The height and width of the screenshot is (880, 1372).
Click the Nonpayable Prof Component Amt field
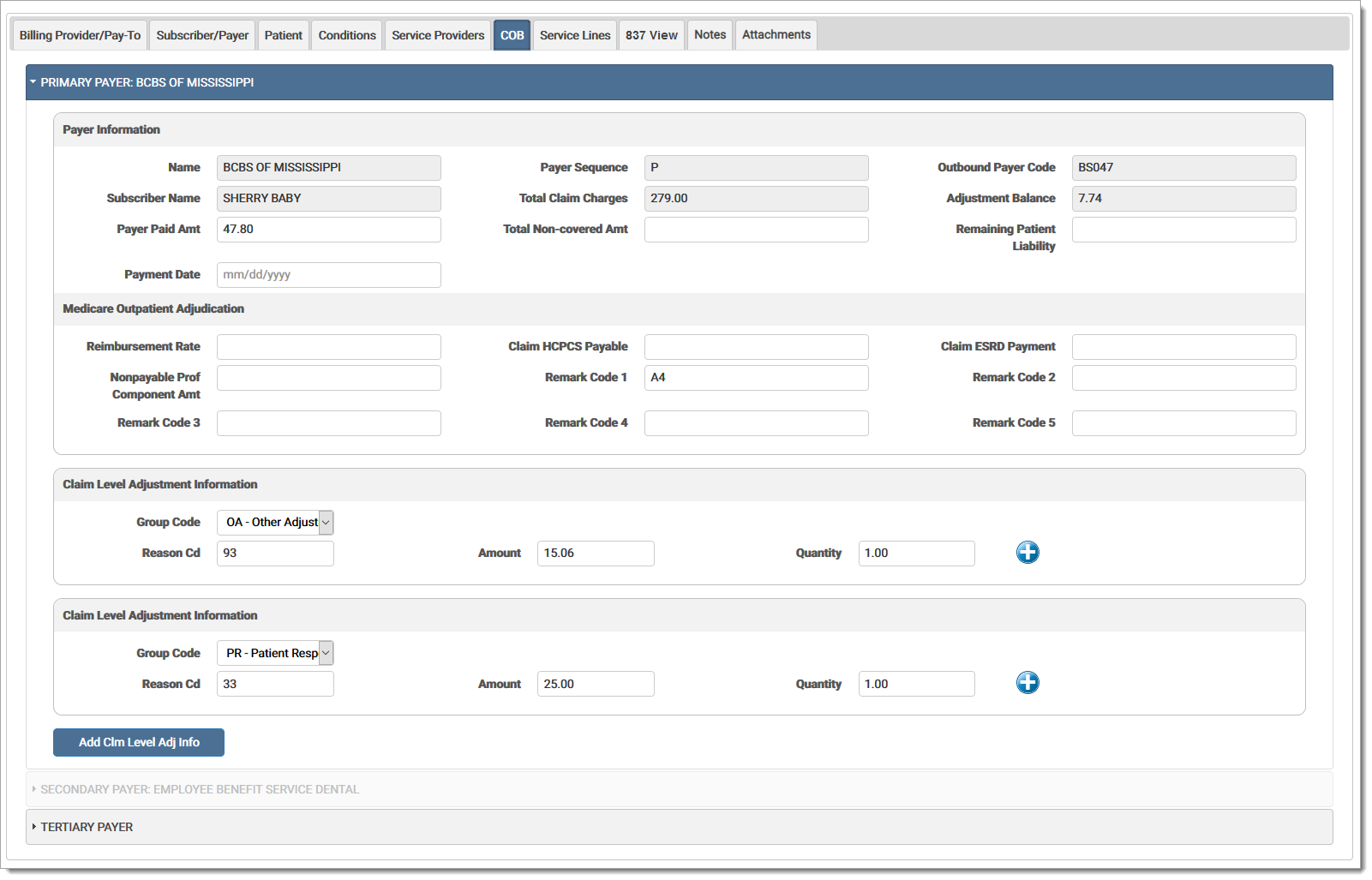point(329,378)
